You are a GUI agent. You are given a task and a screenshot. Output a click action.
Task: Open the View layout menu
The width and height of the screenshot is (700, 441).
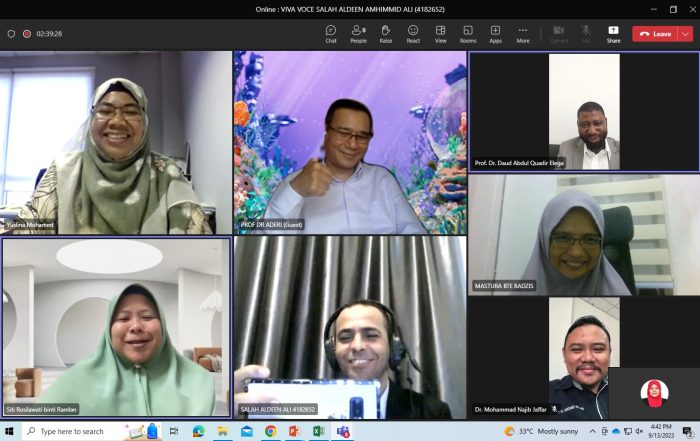click(440, 33)
